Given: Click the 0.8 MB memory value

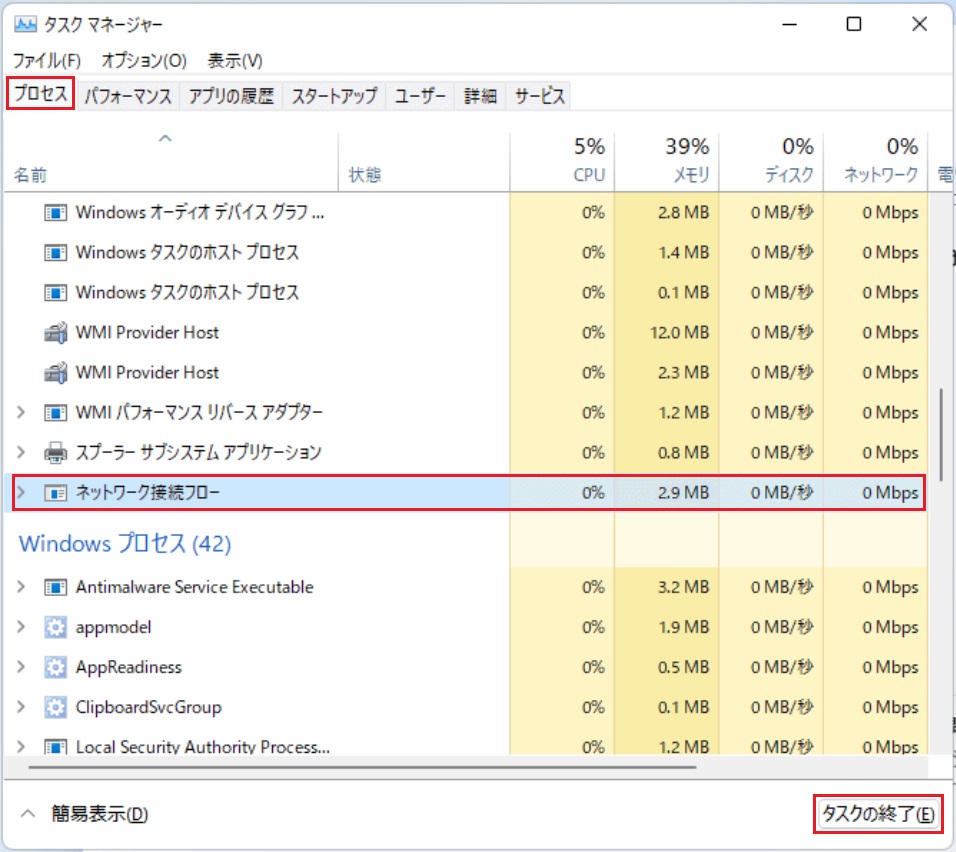Looking at the screenshot, I should 683,453.
